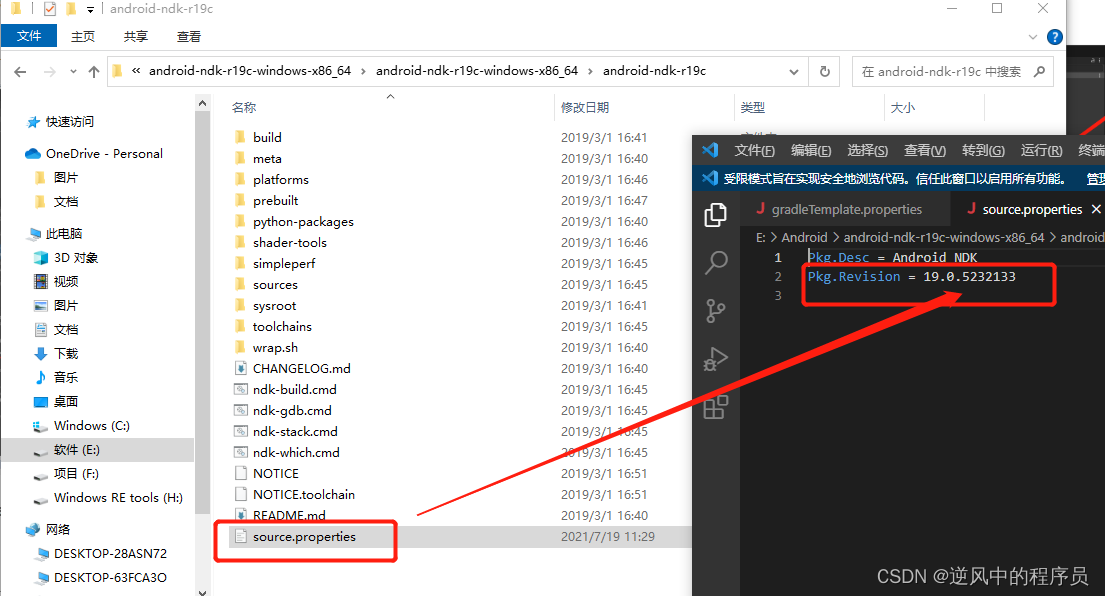This screenshot has width=1105, height=596.
Task: Navigate up one folder level
Action: point(93,71)
